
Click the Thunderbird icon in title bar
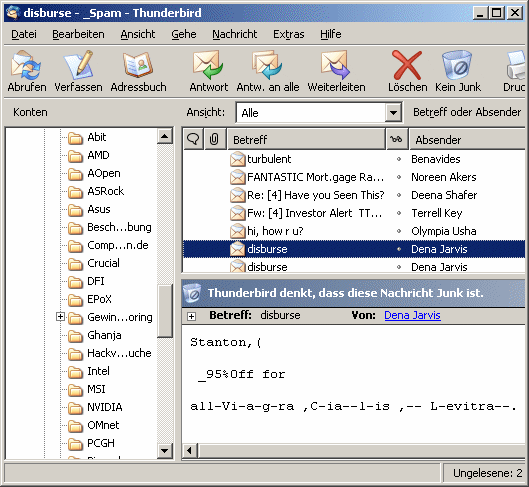pos(13,13)
